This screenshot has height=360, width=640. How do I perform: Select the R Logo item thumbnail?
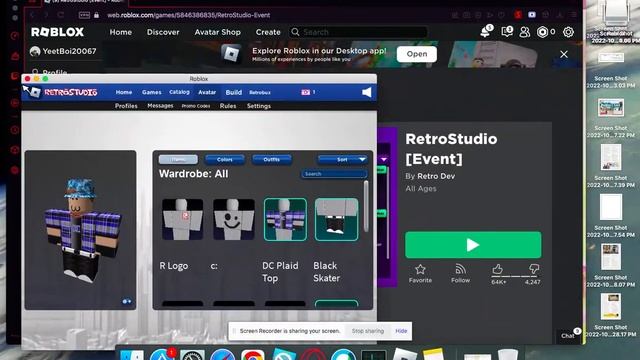pyautogui.click(x=182, y=219)
